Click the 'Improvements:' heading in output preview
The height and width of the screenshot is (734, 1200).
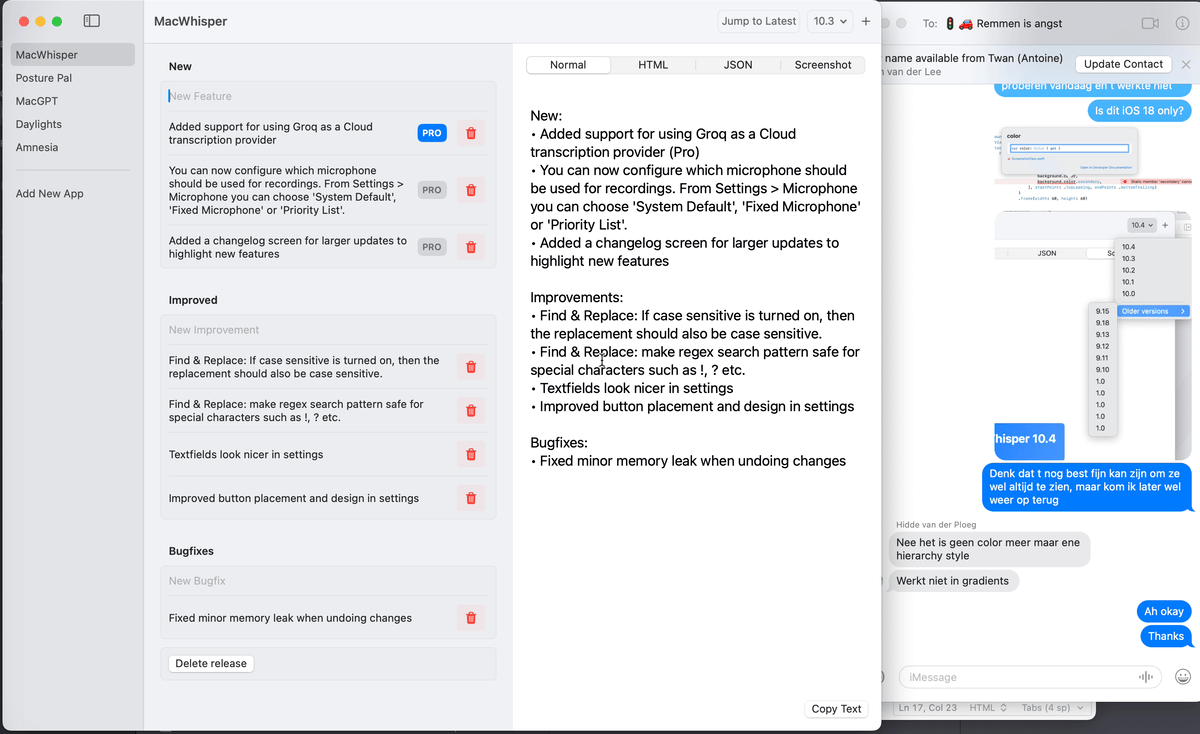pos(577,297)
